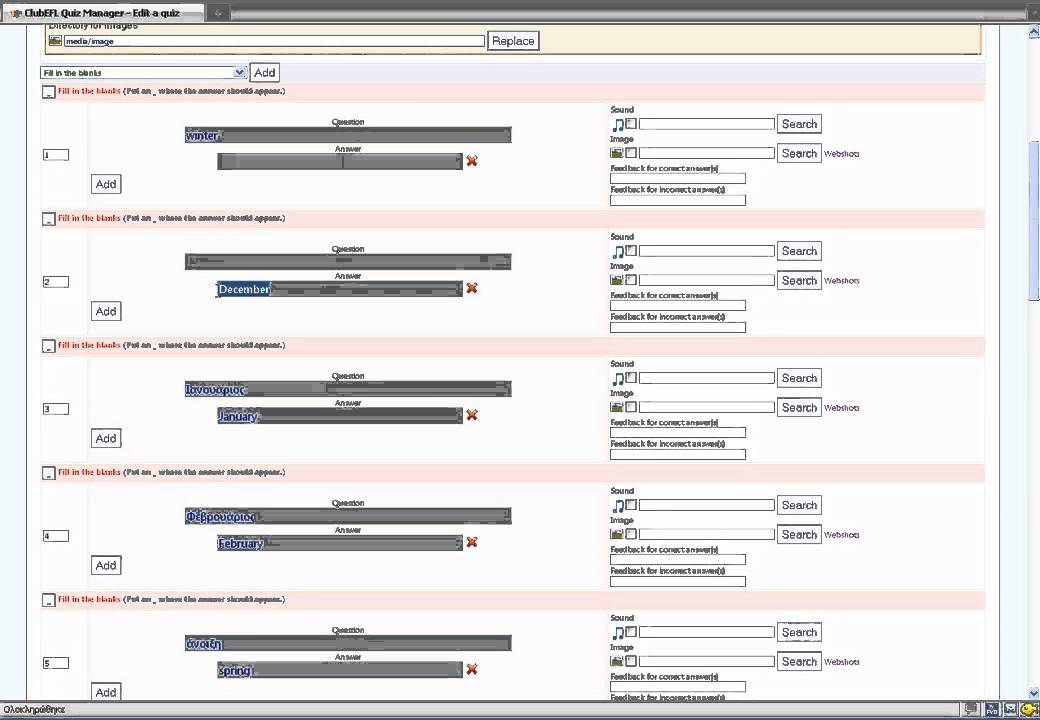Click the music note sound icon for question 3
The image size is (1040, 720).
point(618,379)
